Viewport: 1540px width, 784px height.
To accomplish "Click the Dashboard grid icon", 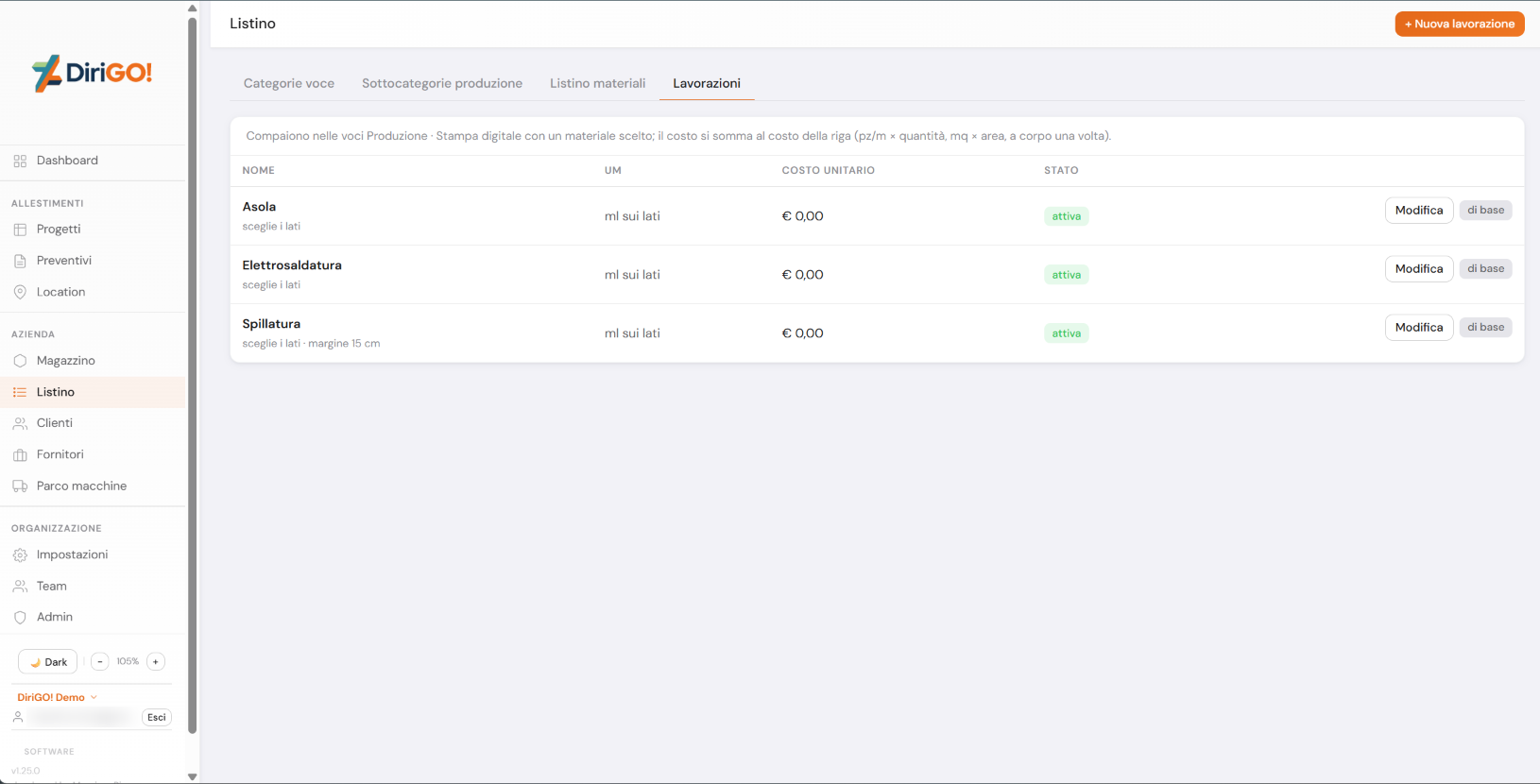I will [20, 162].
